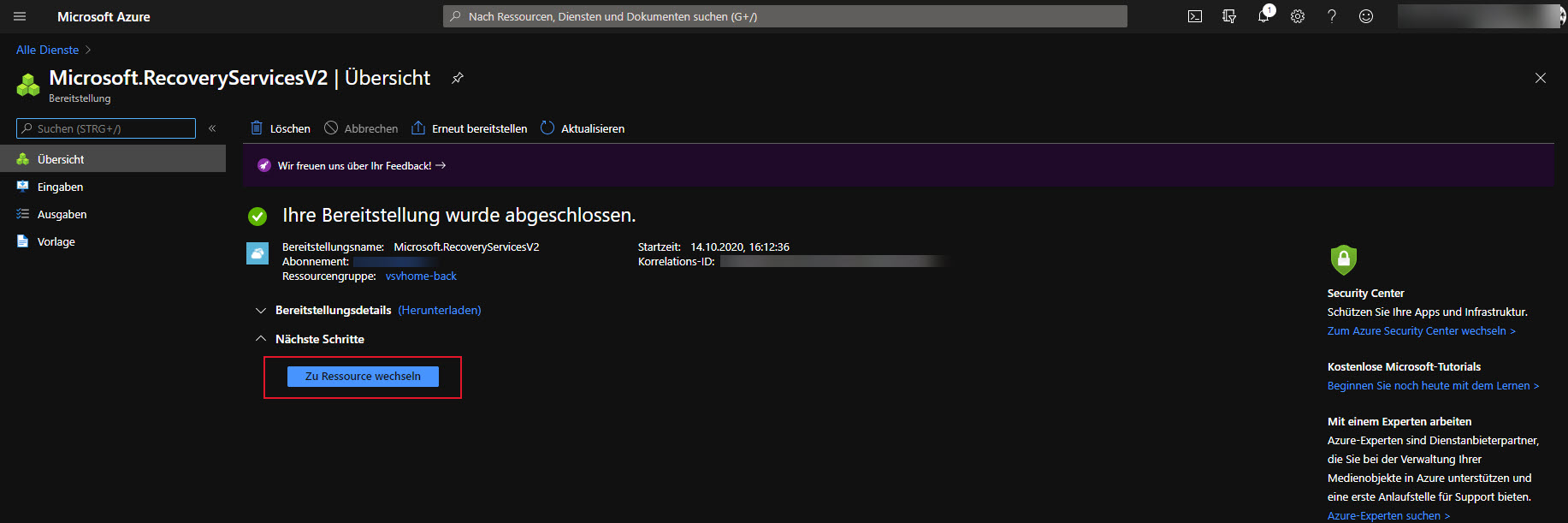This screenshot has height=523, width=1568.
Task: Select Ausgaben in left menu
Action: tap(113, 214)
